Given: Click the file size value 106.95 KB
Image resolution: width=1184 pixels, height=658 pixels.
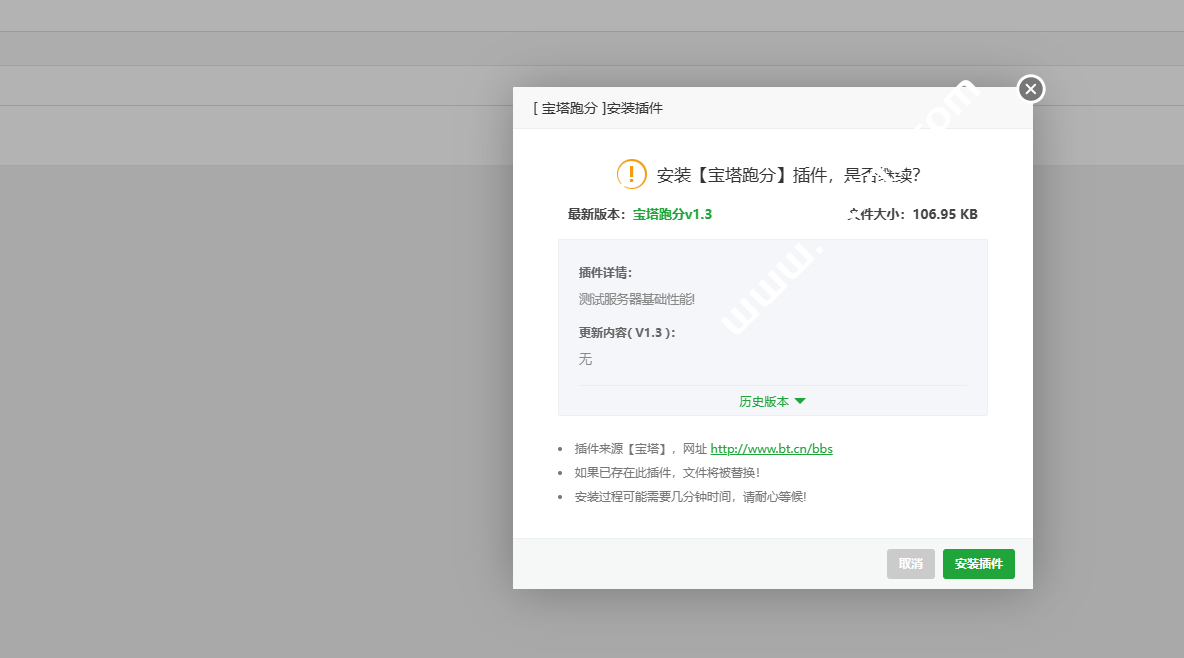Looking at the screenshot, I should tap(944, 213).
